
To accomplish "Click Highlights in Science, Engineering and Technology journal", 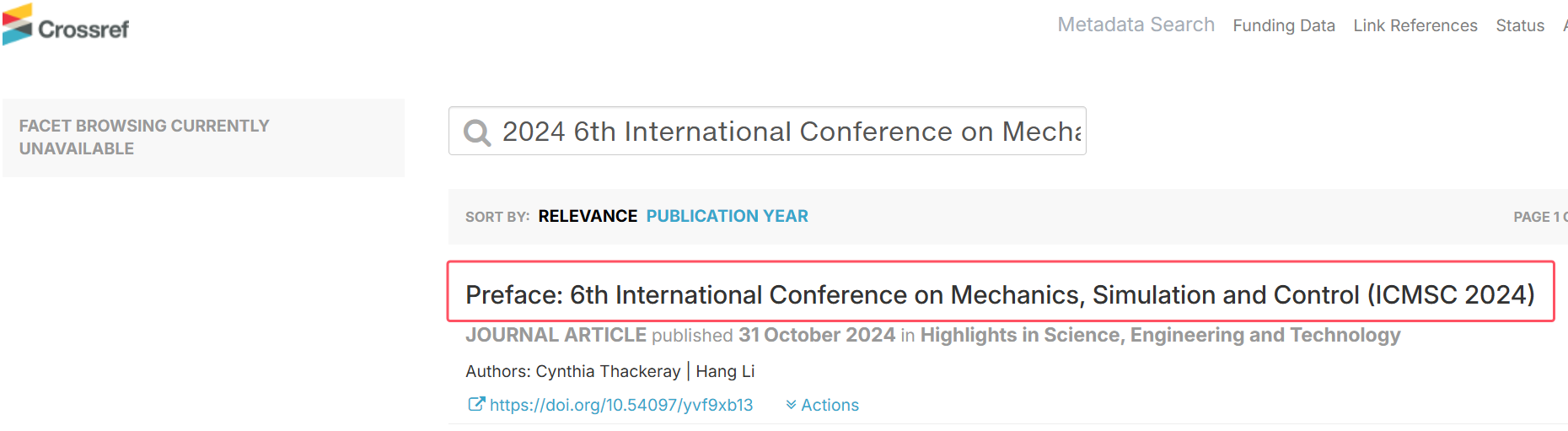I will pyautogui.click(x=1160, y=336).
